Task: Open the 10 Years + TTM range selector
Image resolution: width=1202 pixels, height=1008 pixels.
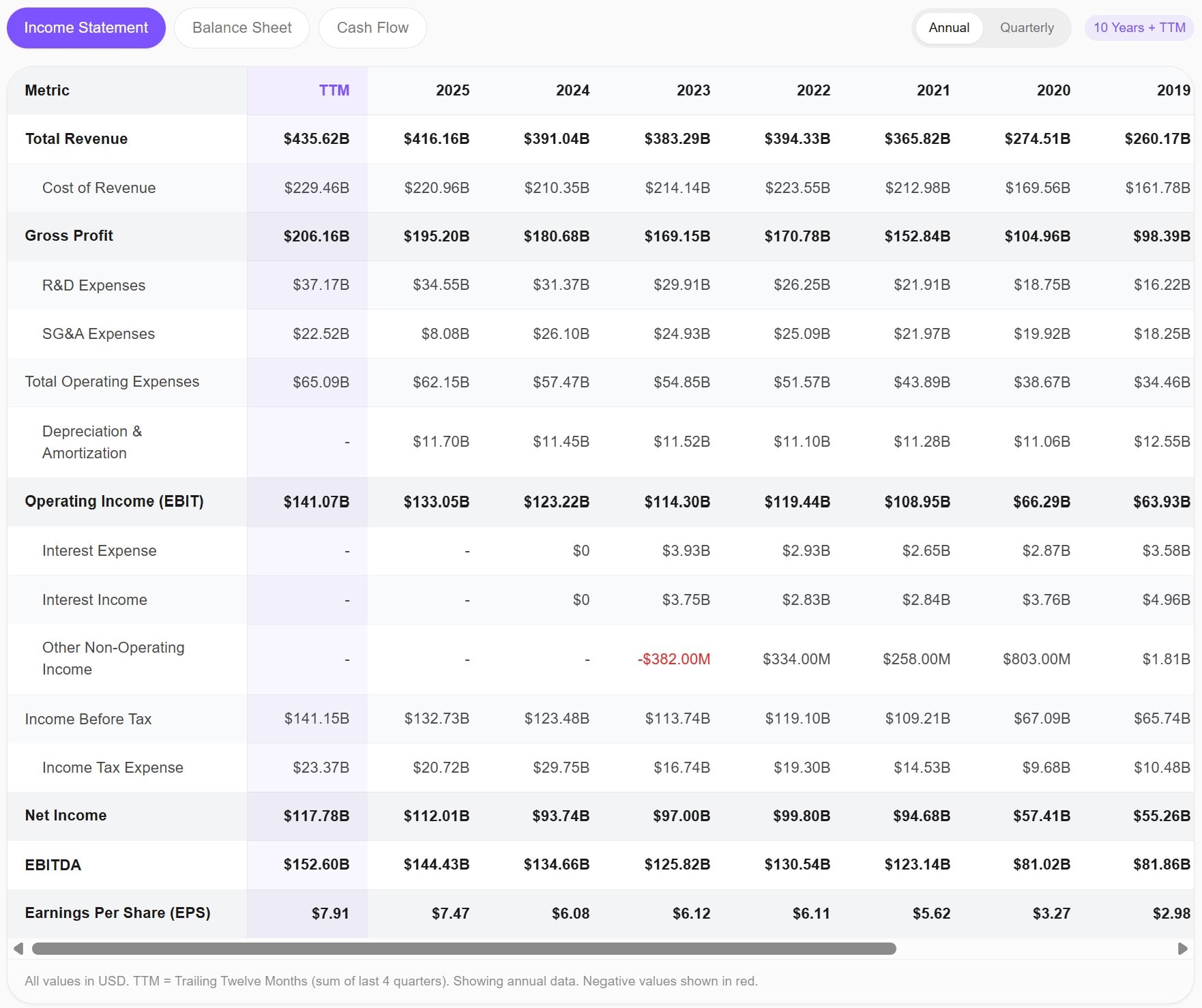Action: [1139, 27]
